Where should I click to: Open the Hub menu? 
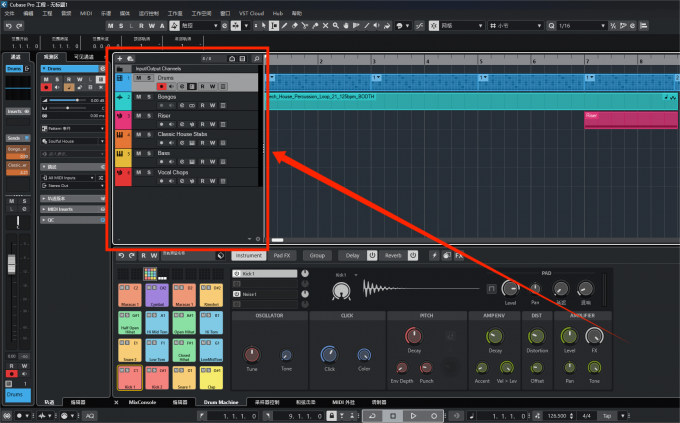tap(278, 13)
